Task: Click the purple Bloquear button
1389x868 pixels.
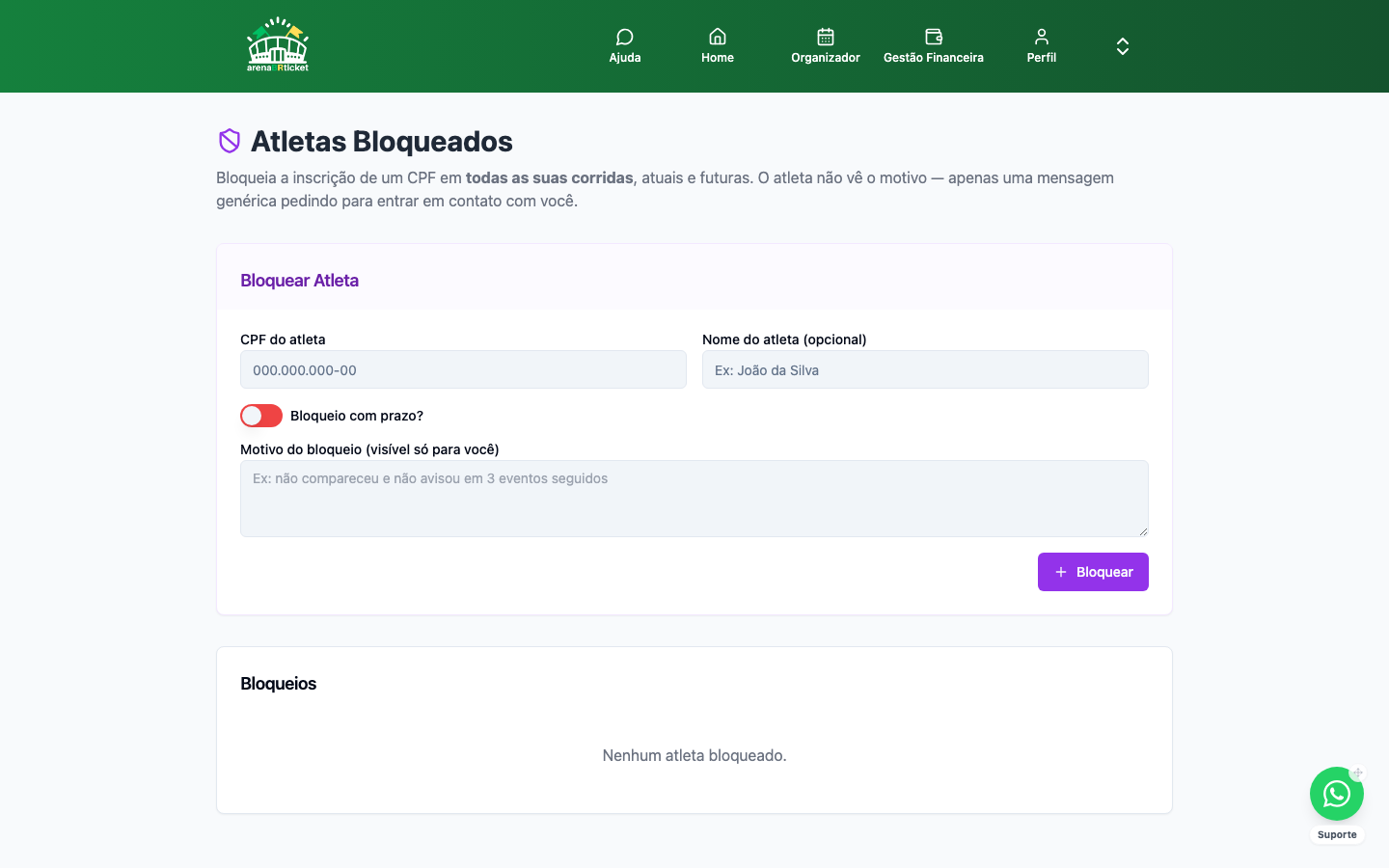Action: coord(1093,572)
